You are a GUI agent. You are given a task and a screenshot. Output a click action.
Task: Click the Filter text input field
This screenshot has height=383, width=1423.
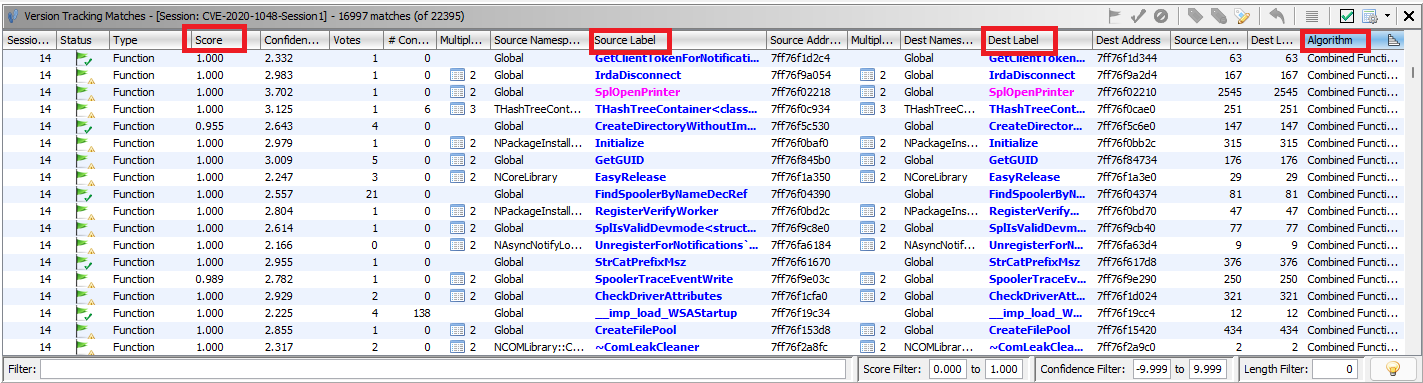click(x=443, y=370)
